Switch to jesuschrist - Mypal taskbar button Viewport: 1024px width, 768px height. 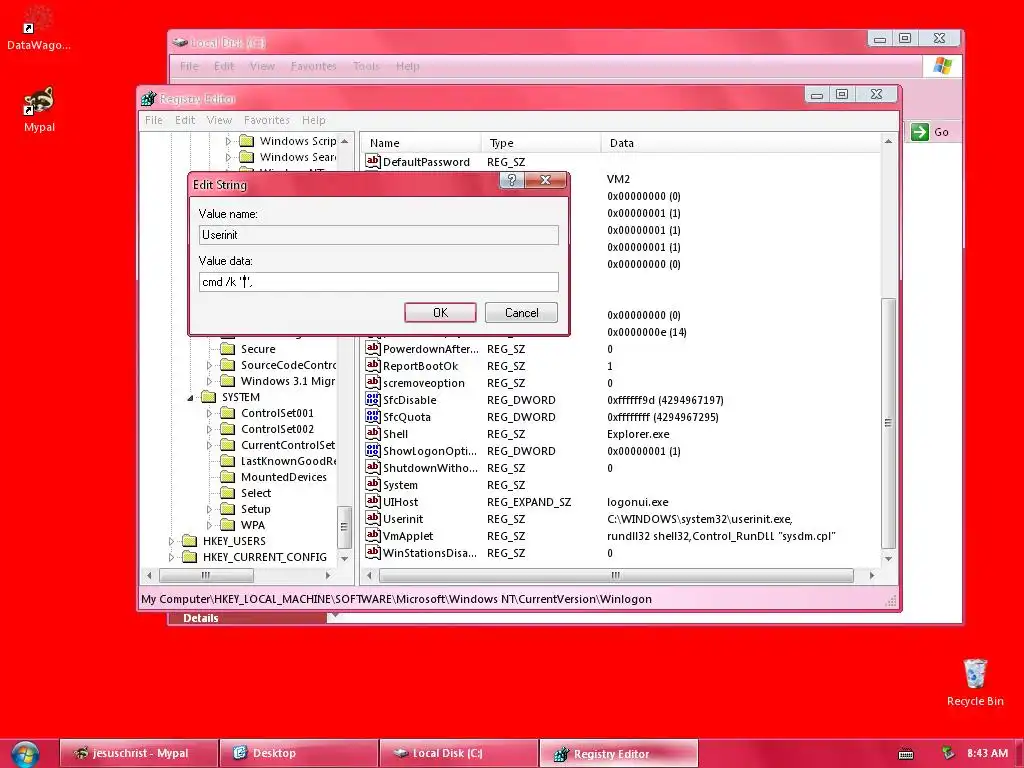[x=138, y=754]
